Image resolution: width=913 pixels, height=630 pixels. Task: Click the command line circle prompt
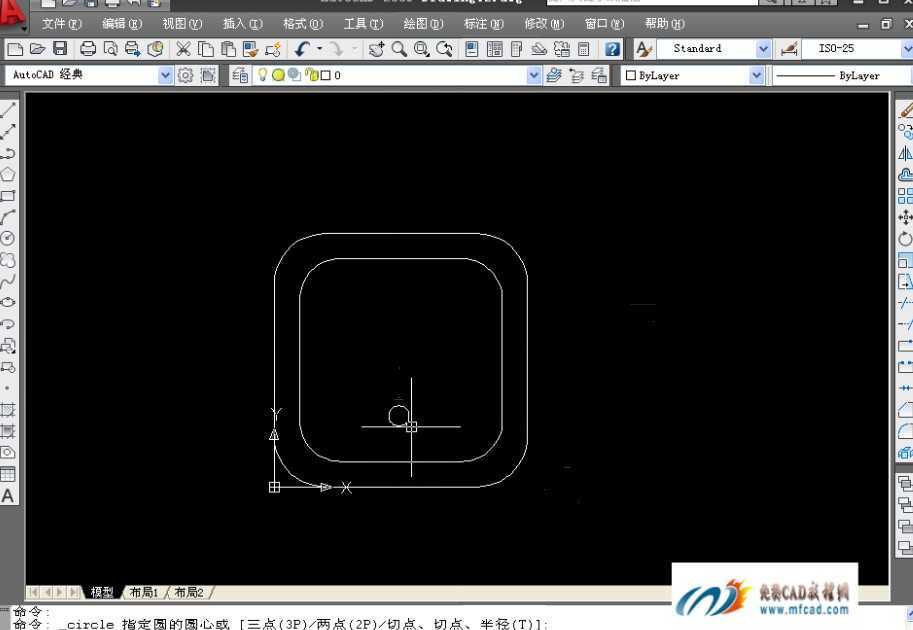[x=281, y=624]
